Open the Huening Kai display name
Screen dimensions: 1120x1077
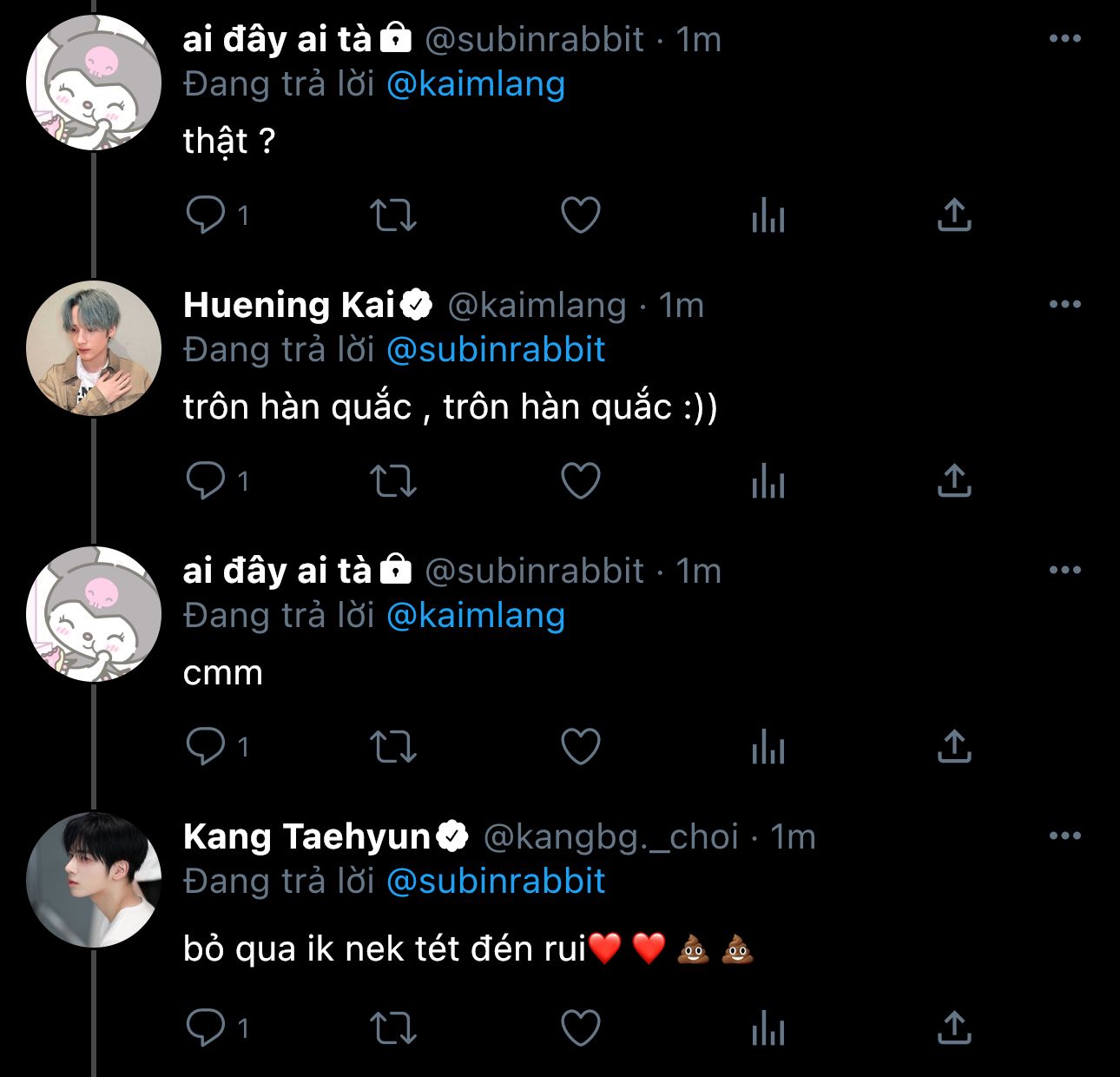pyautogui.click(x=289, y=305)
